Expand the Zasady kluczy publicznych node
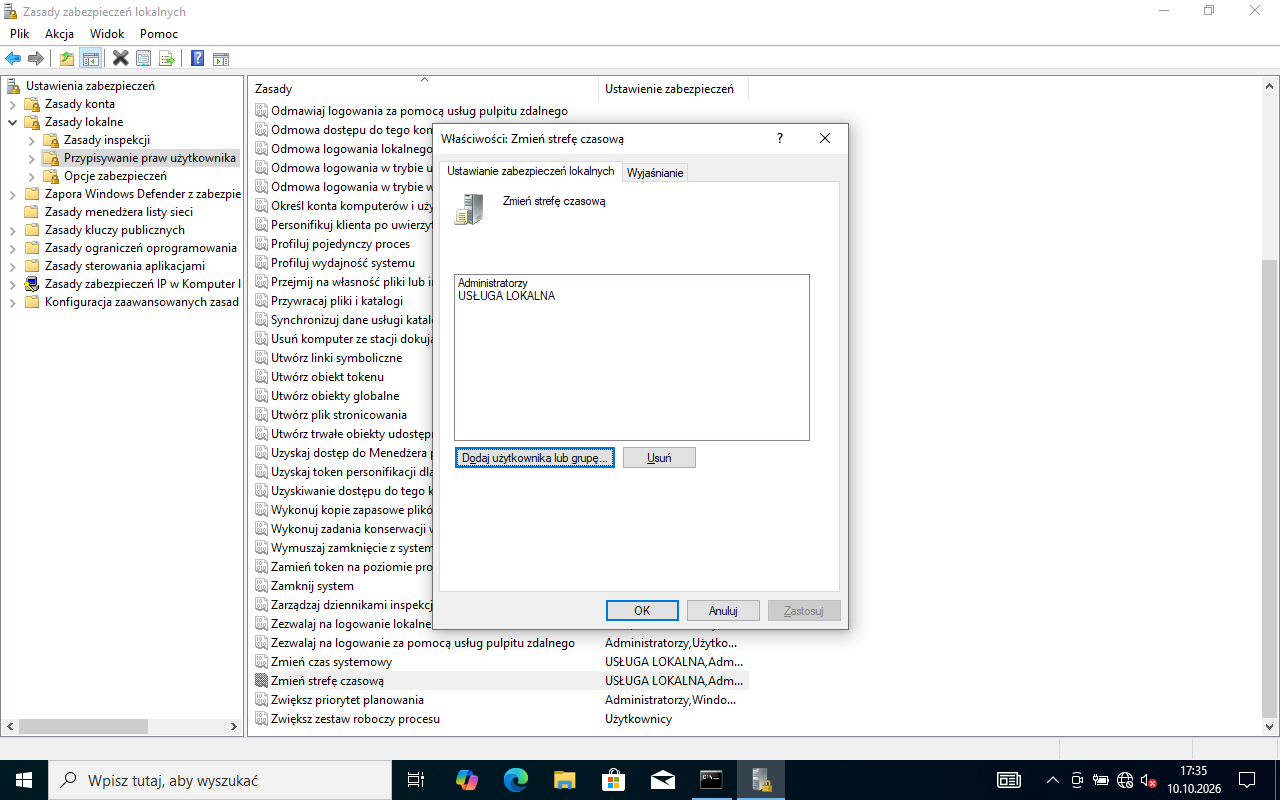This screenshot has width=1280, height=800. point(13,230)
